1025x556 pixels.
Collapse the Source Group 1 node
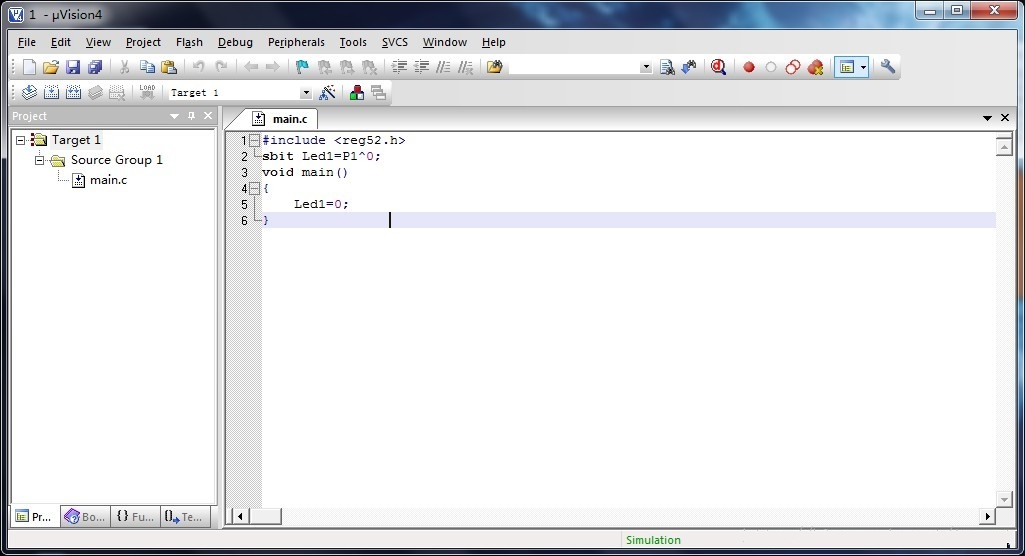click(x=40, y=160)
